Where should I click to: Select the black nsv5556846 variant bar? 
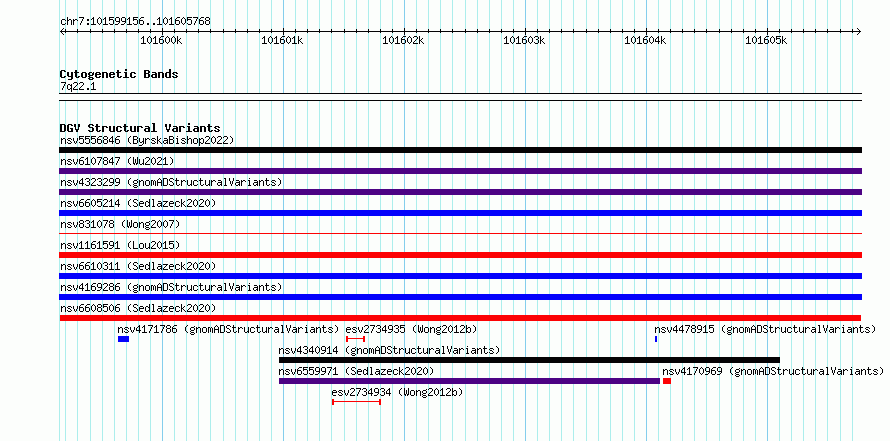pyautogui.click(x=460, y=150)
